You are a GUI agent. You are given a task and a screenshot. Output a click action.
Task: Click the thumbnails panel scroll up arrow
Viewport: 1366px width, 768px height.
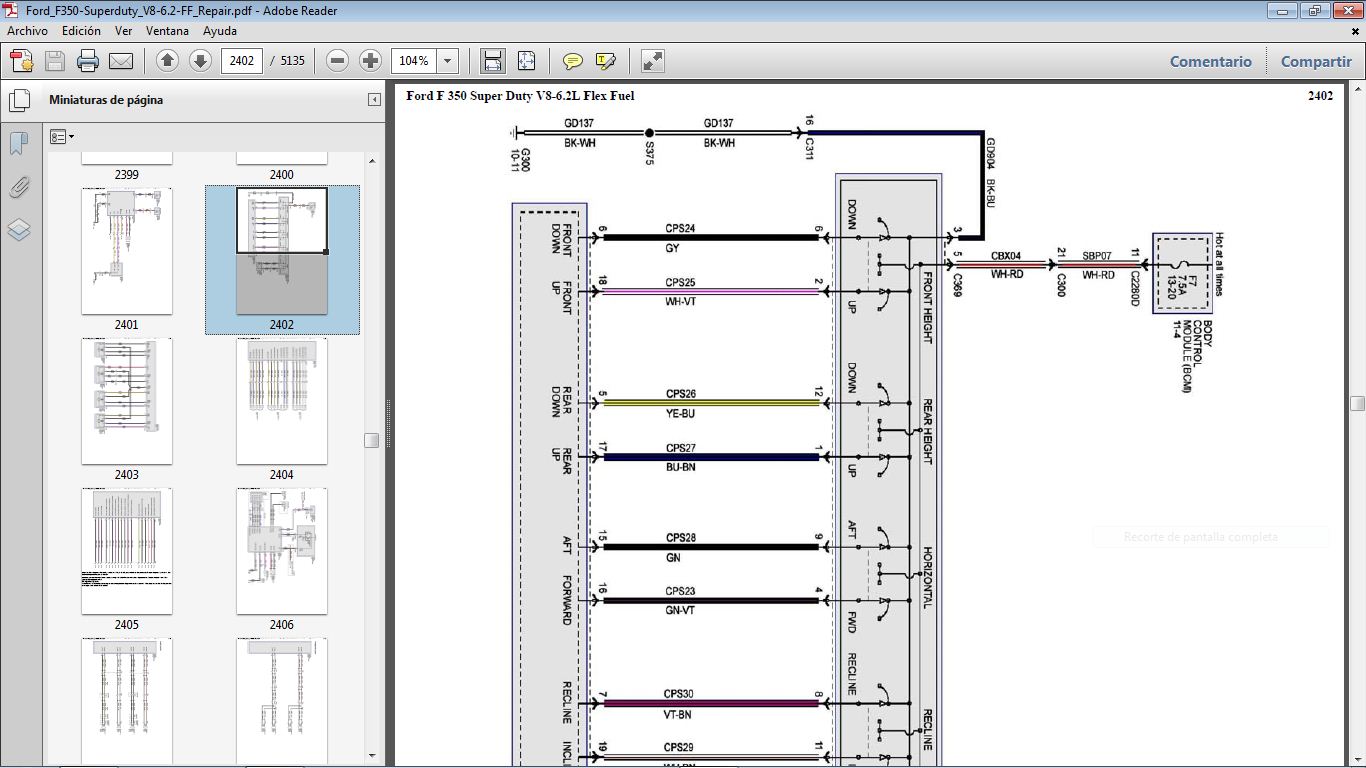coord(372,161)
